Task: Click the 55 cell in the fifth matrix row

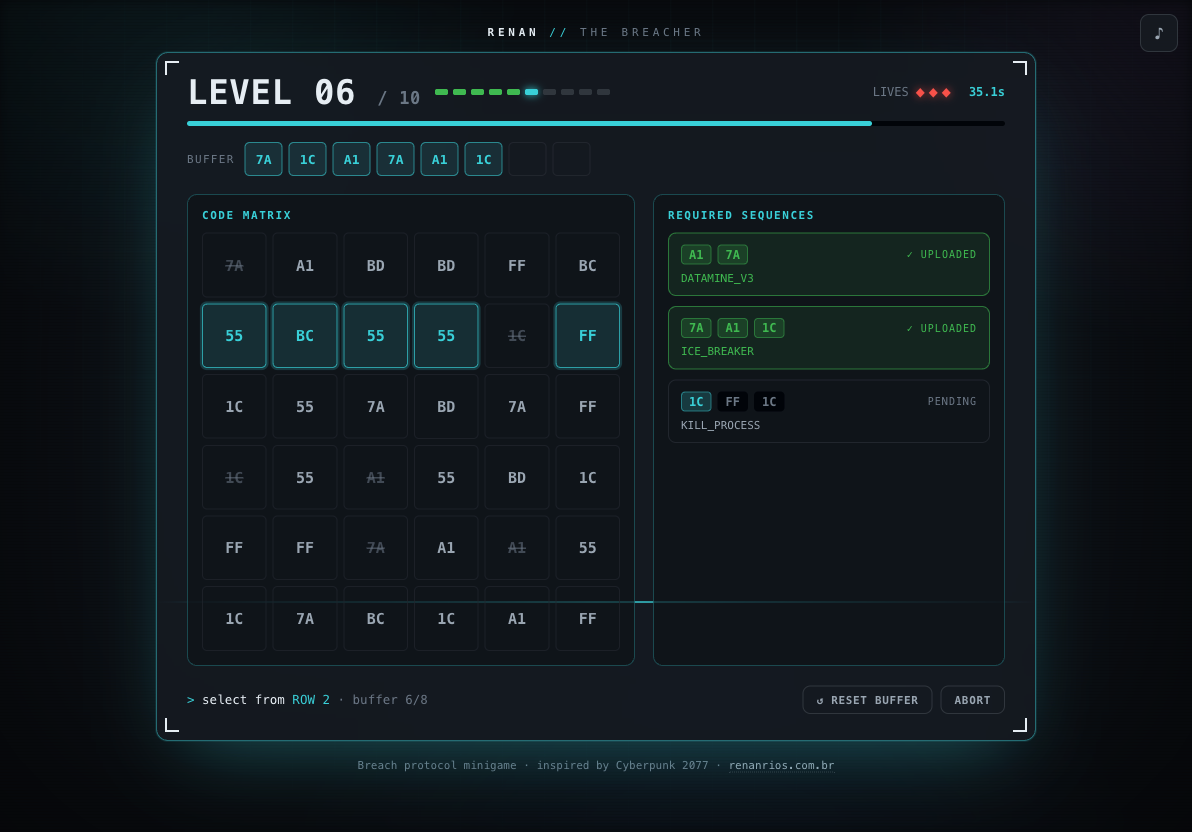Action: 588,548
